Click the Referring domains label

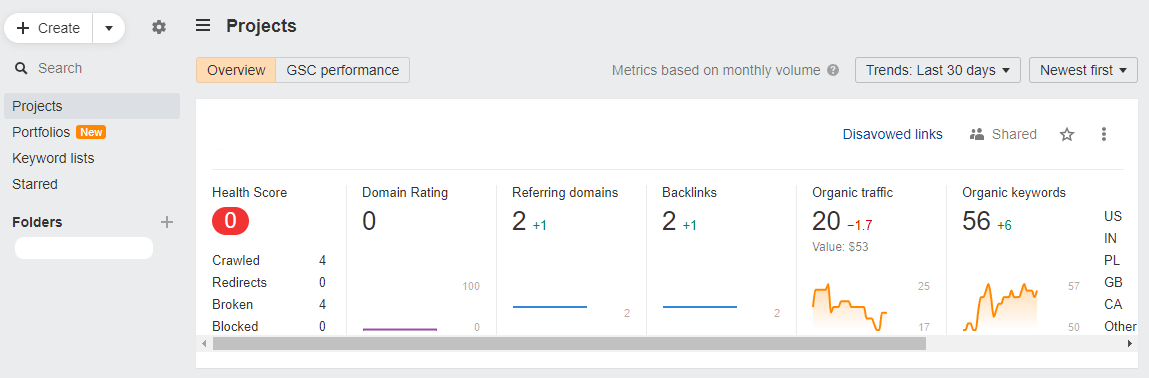(x=565, y=193)
